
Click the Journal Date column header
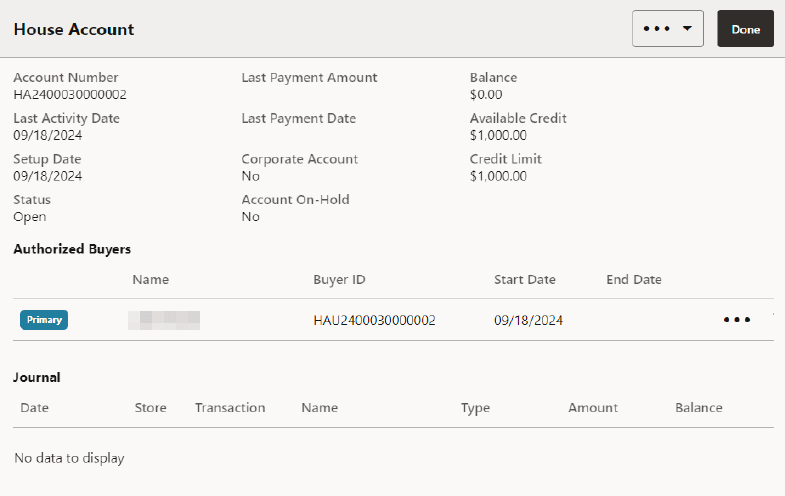click(x=34, y=407)
